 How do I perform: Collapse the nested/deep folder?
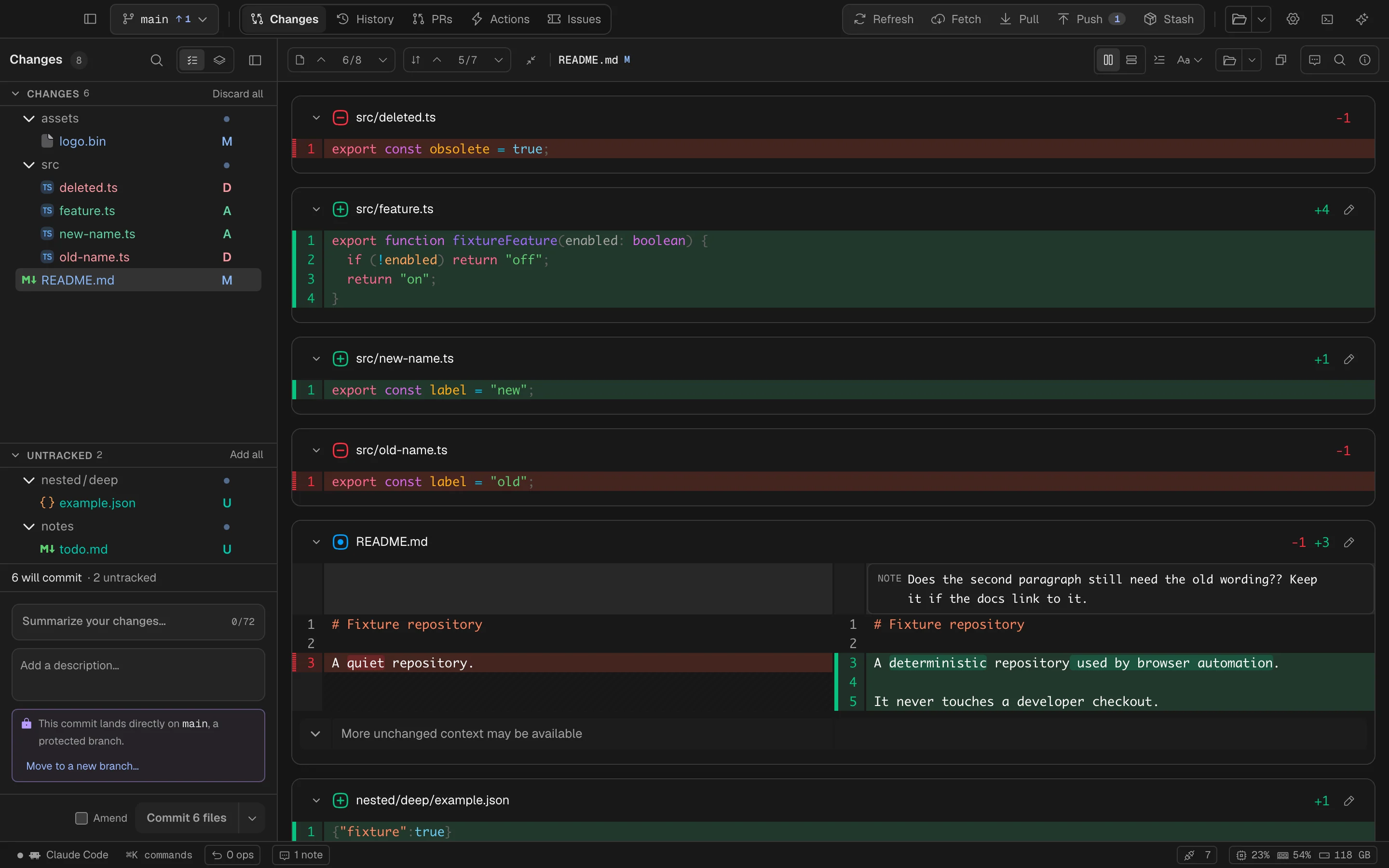[29, 480]
